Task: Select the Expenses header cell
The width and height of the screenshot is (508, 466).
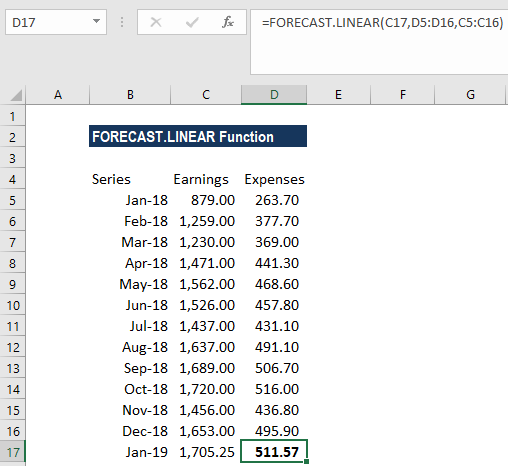Action: tap(274, 179)
